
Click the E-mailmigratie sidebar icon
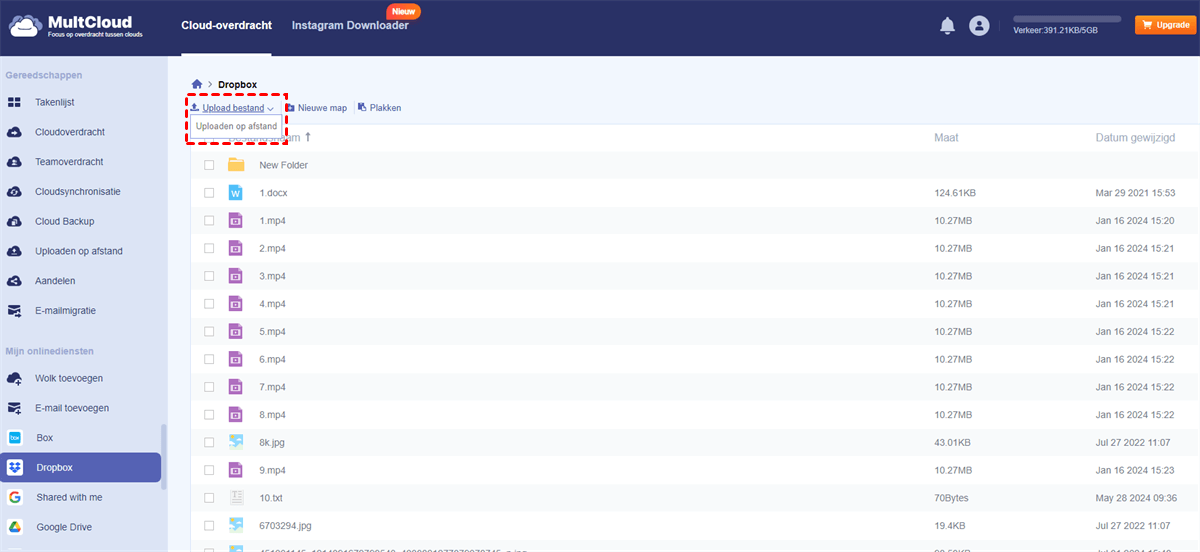15,311
